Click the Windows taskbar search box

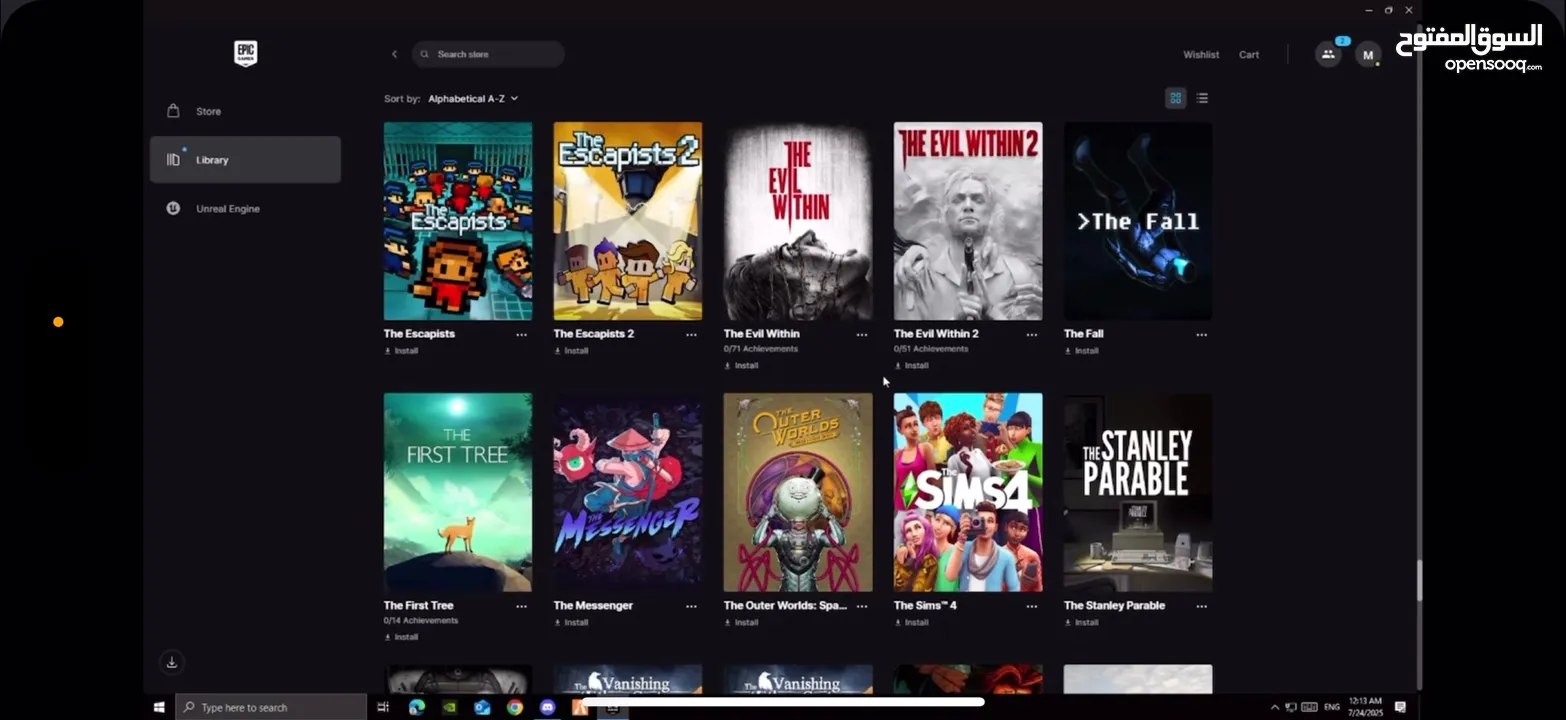pos(272,707)
